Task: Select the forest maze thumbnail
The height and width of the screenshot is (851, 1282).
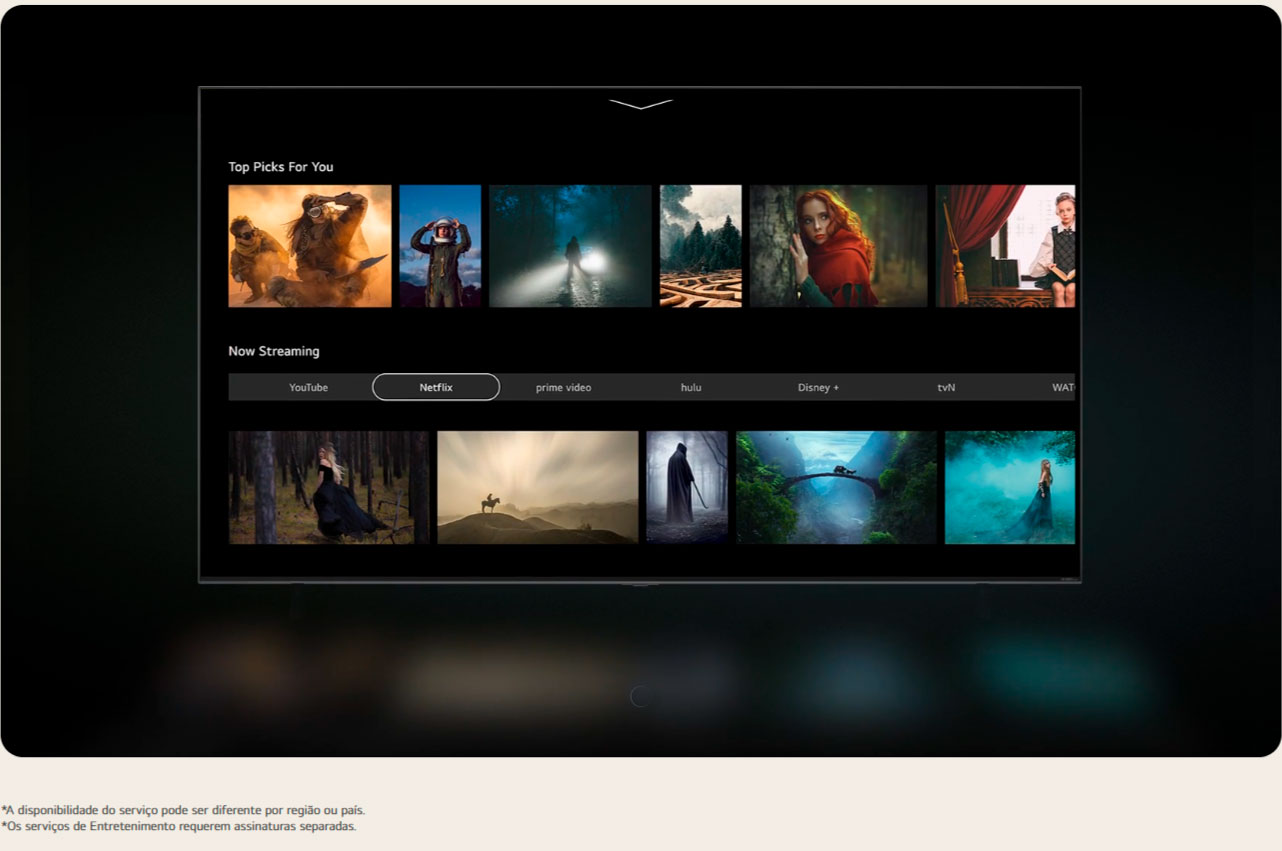Action: pos(700,246)
